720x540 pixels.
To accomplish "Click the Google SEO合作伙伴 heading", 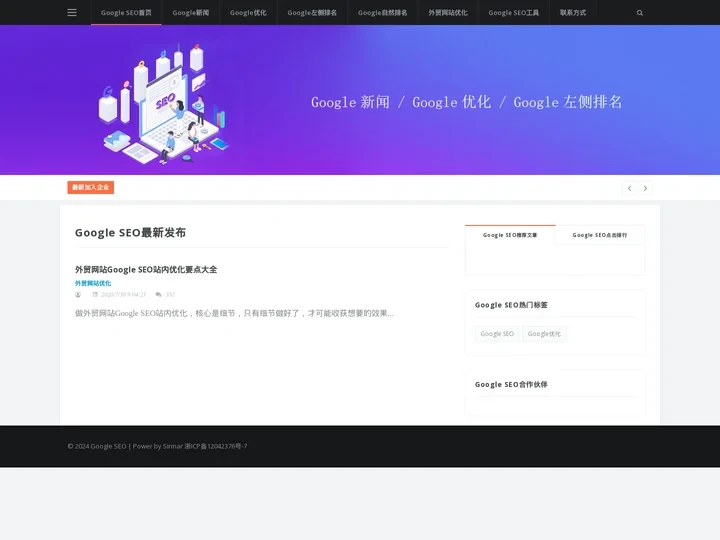I will [x=511, y=384].
